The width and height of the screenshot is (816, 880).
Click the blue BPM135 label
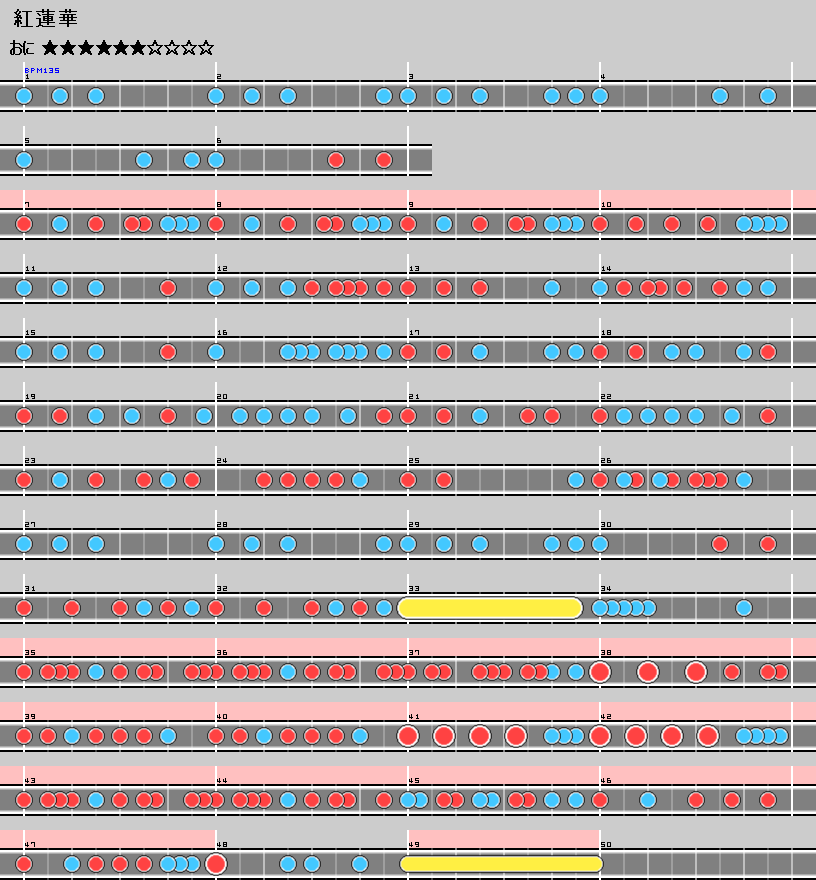coord(42,71)
